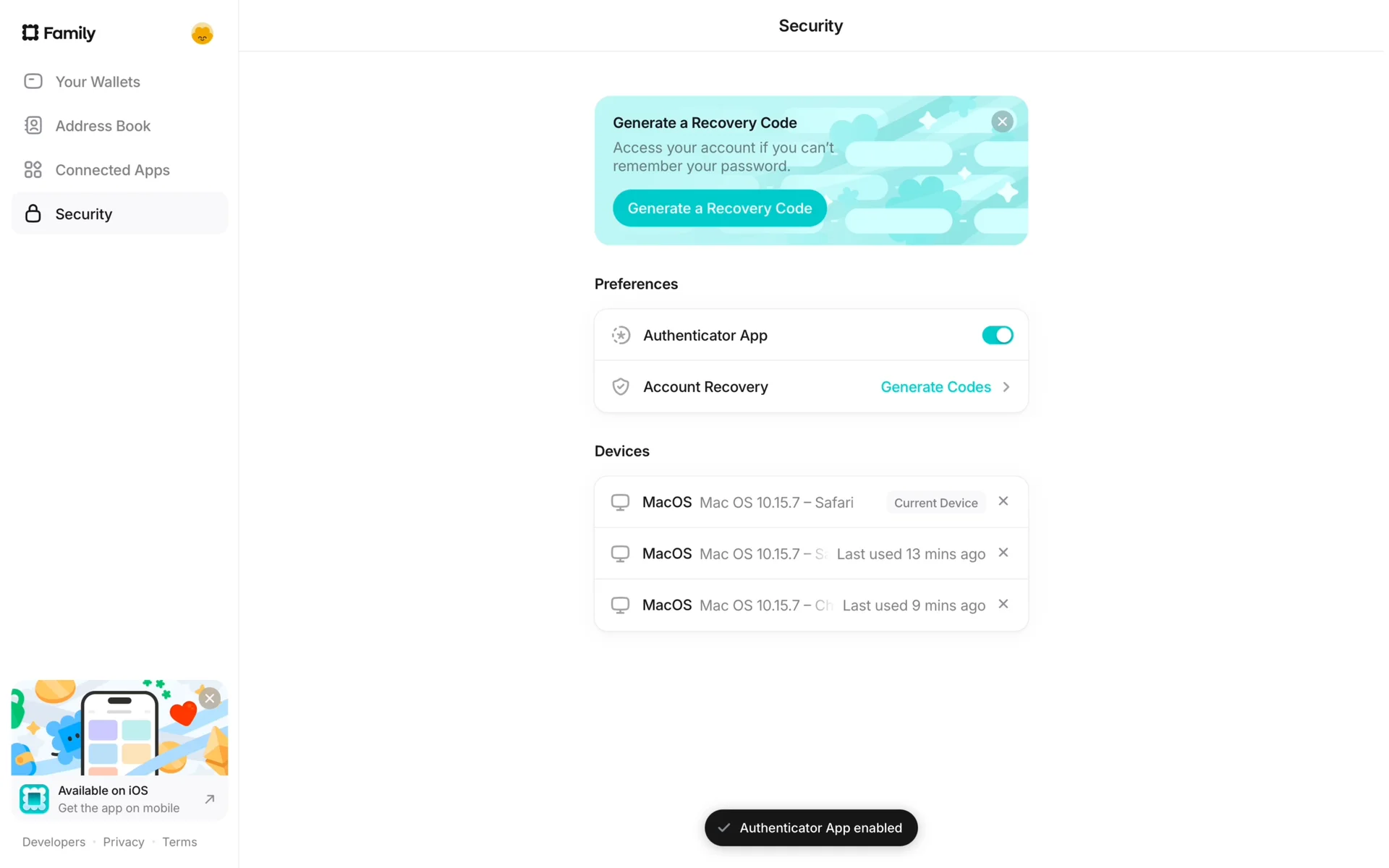Dismiss the recovery code banner

coord(1002,122)
